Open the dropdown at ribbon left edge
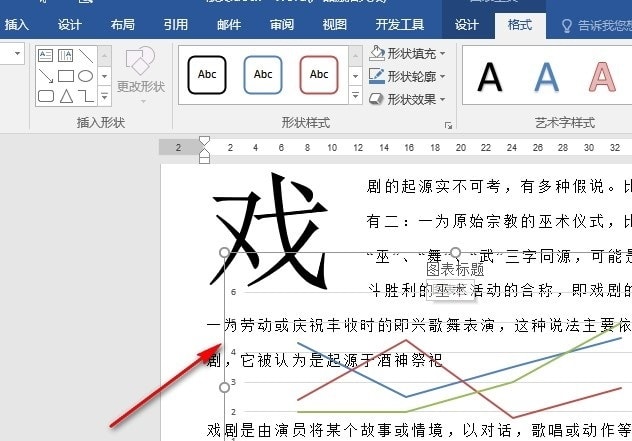Viewport: 632px width, 441px height. 17,53
